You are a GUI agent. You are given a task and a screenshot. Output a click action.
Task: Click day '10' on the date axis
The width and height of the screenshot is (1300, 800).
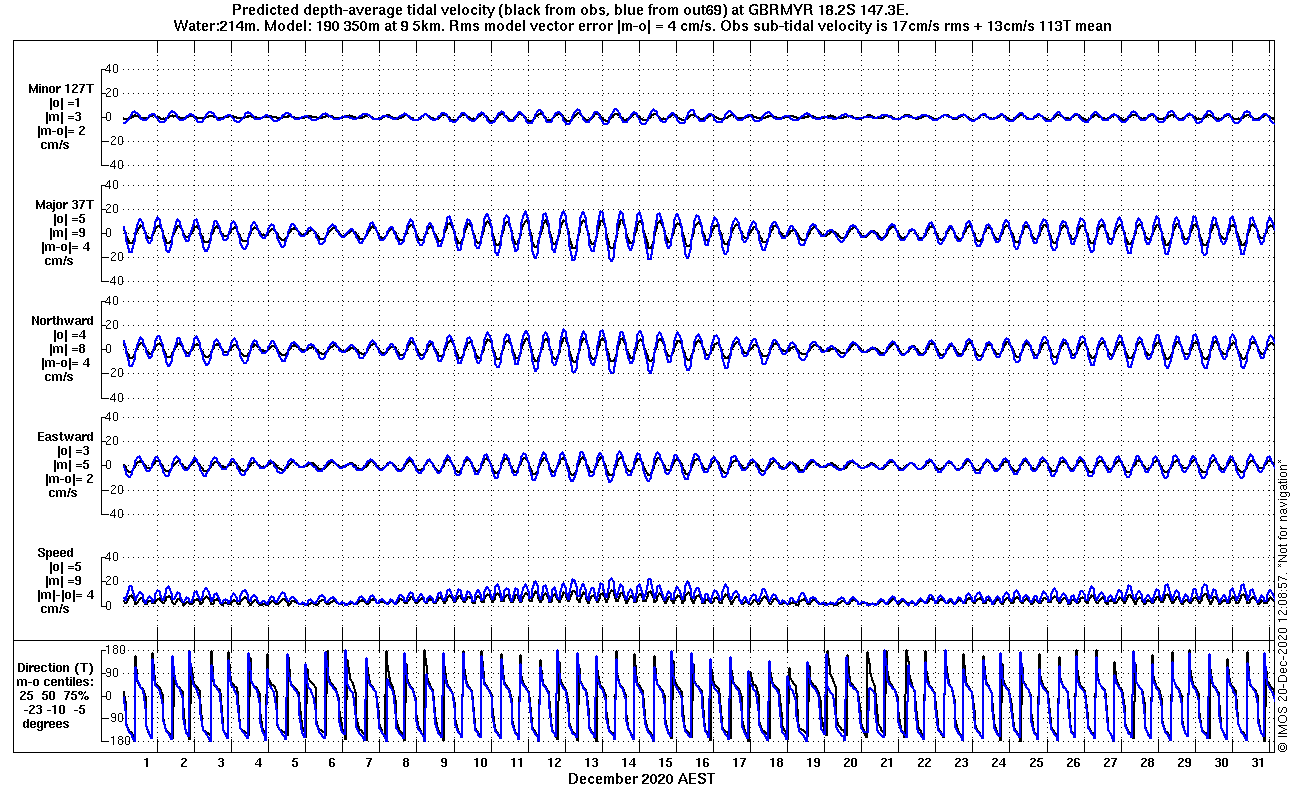point(481,762)
